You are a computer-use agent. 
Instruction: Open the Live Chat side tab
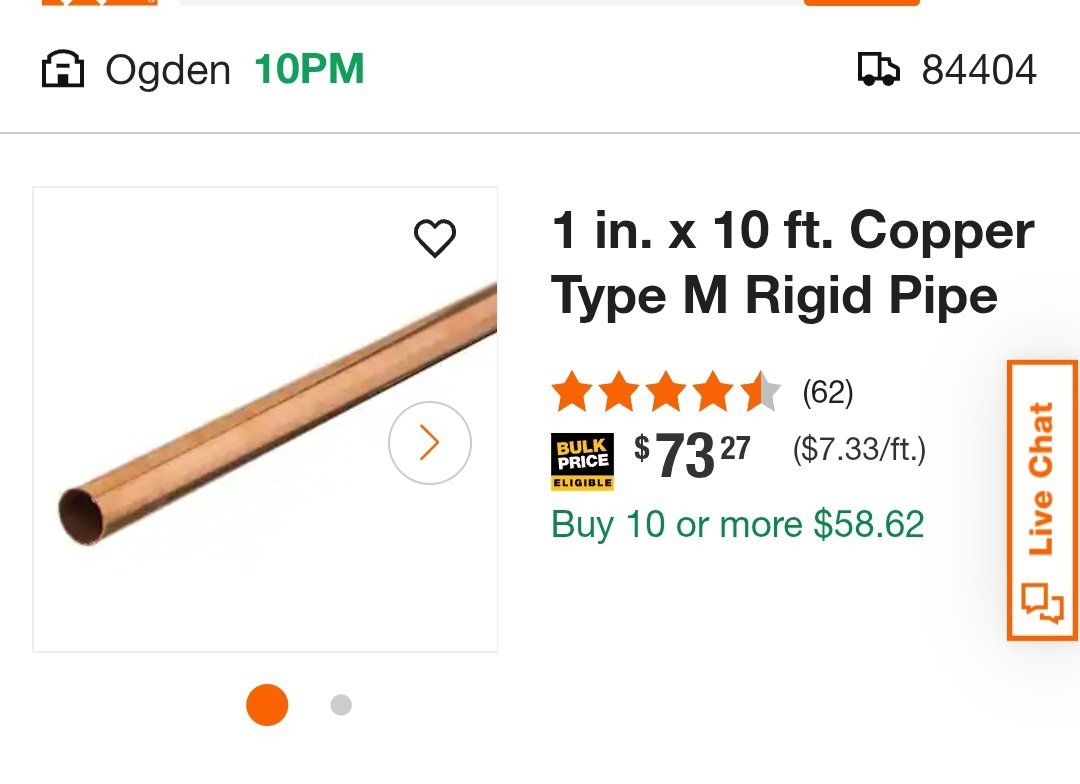tap(1042, 480)
